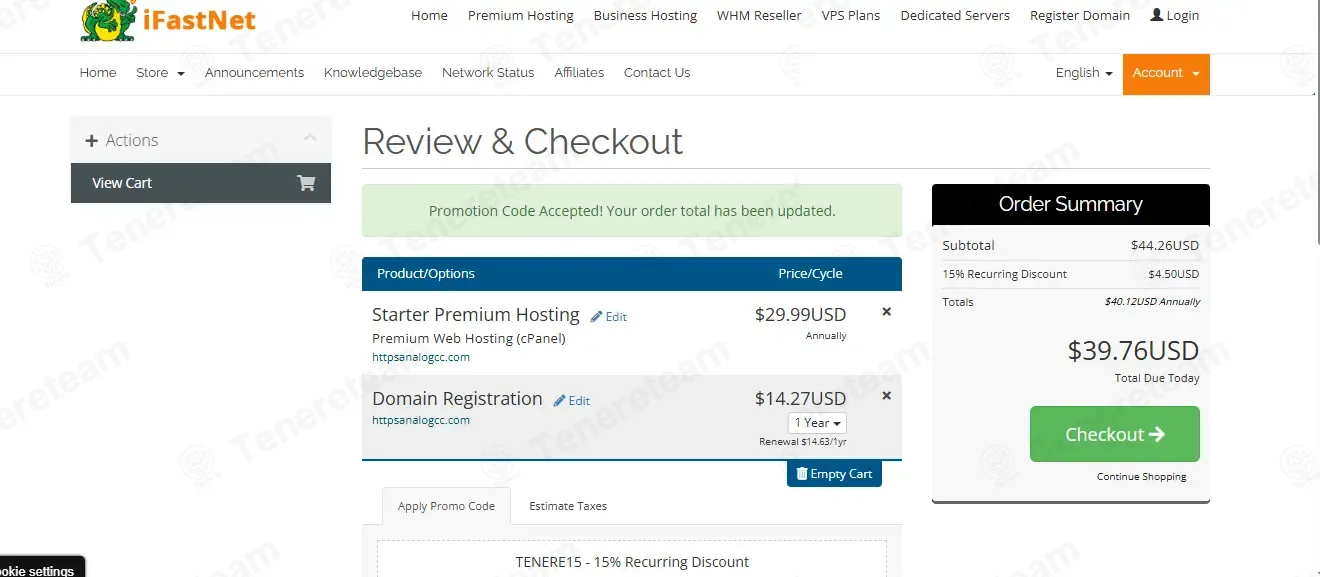
Task: Click the Price/Cycle column header
Action: [810, 273]
